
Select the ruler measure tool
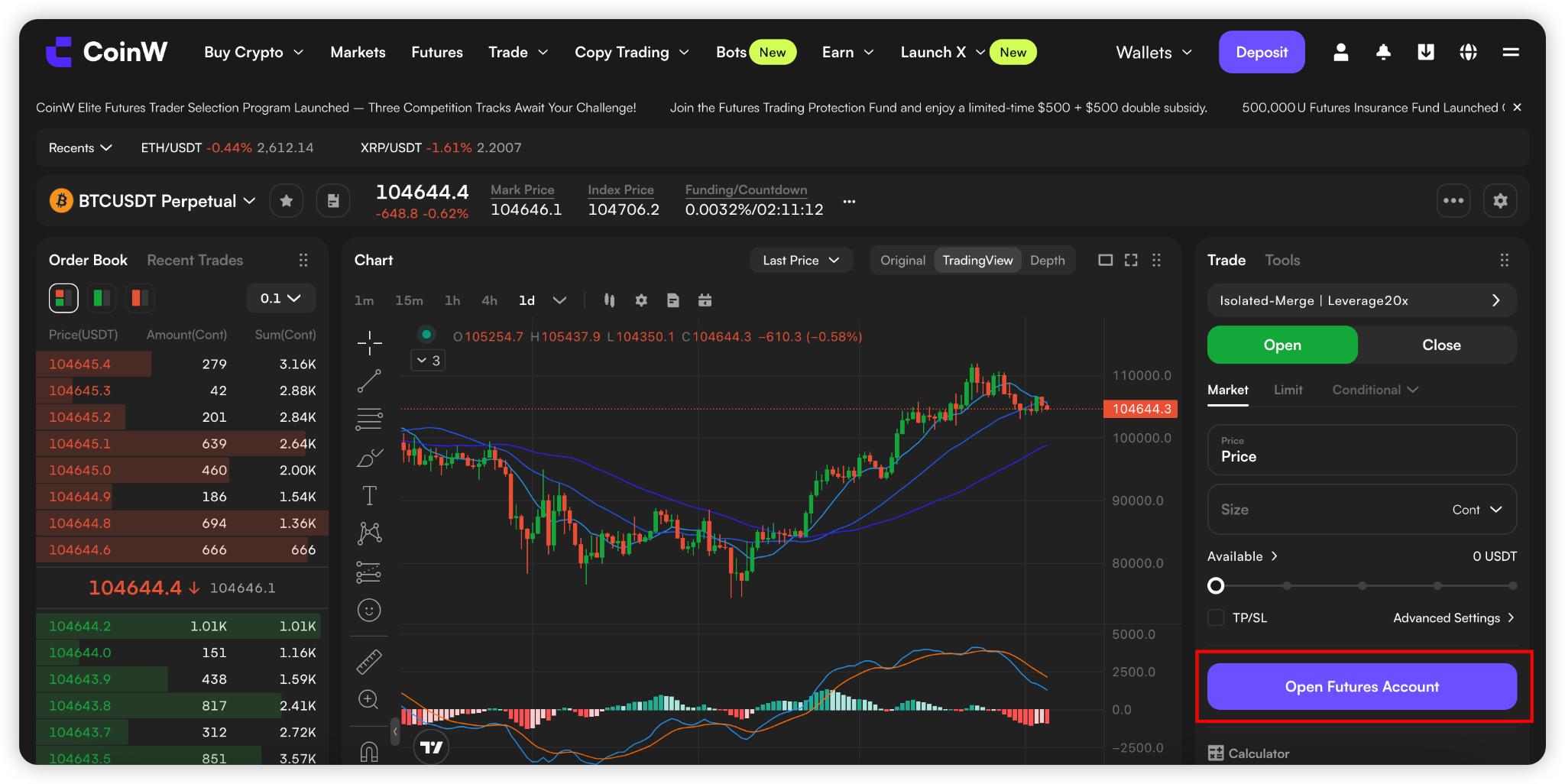[x=369, y=662]
